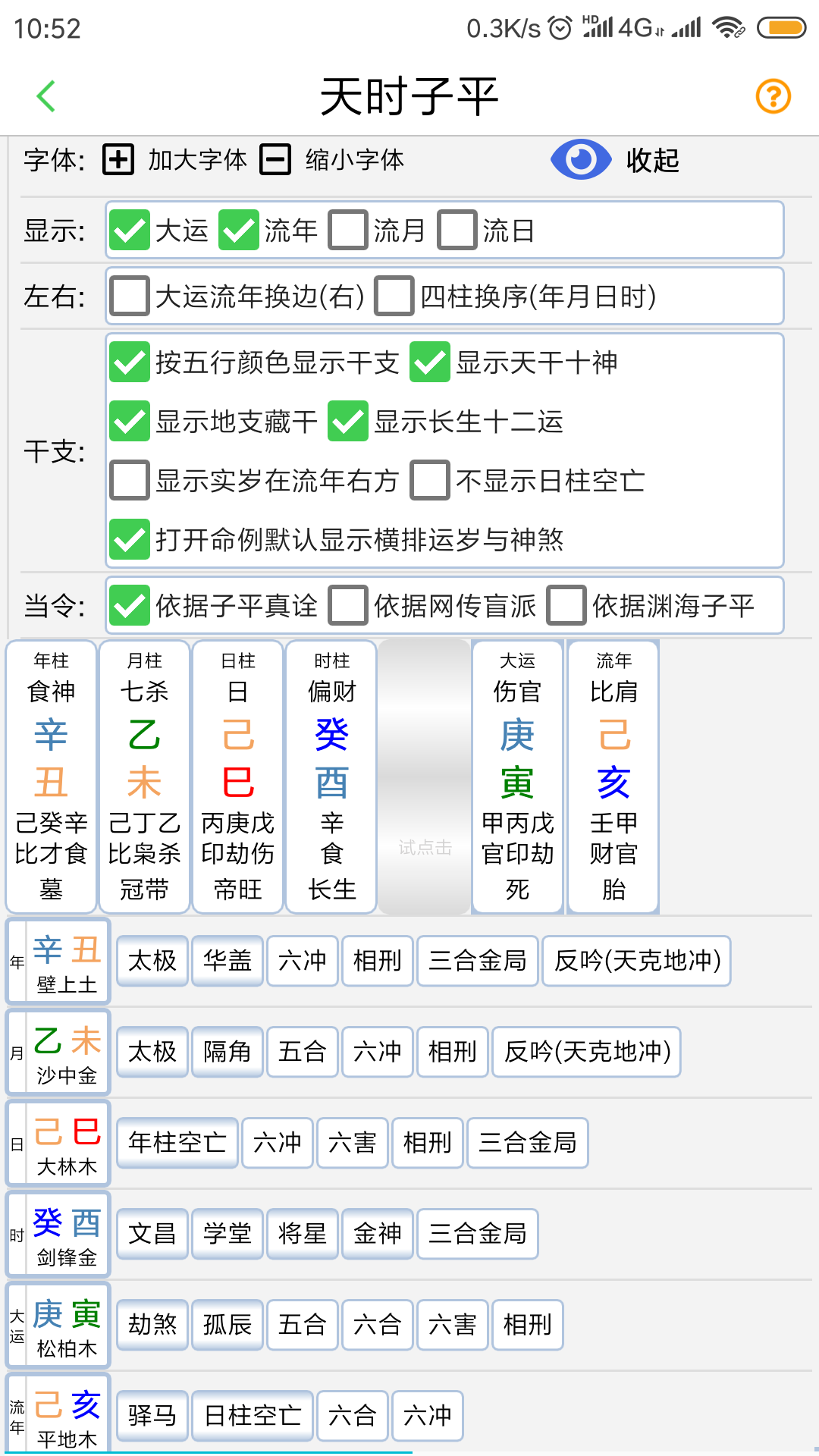The width and height of the screenshot is (819, 1456).
Task: Tap the 收起 label
Action: pyautogui.click(x=652, y=160)
